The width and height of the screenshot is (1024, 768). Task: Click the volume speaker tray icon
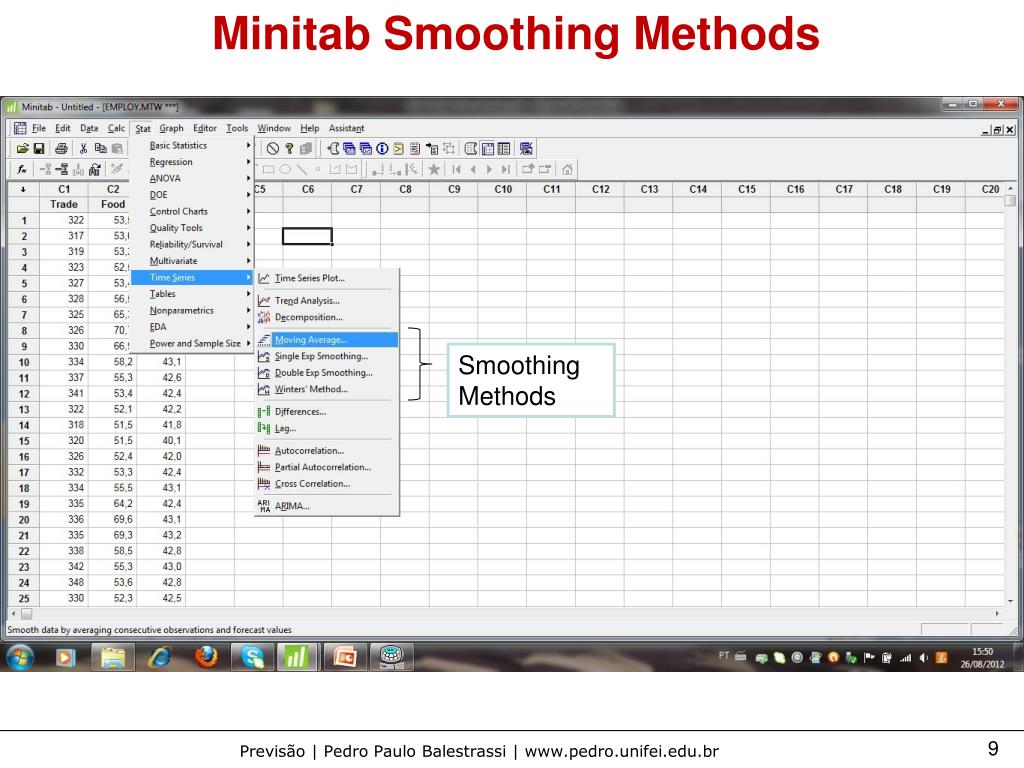pos(923,658)
